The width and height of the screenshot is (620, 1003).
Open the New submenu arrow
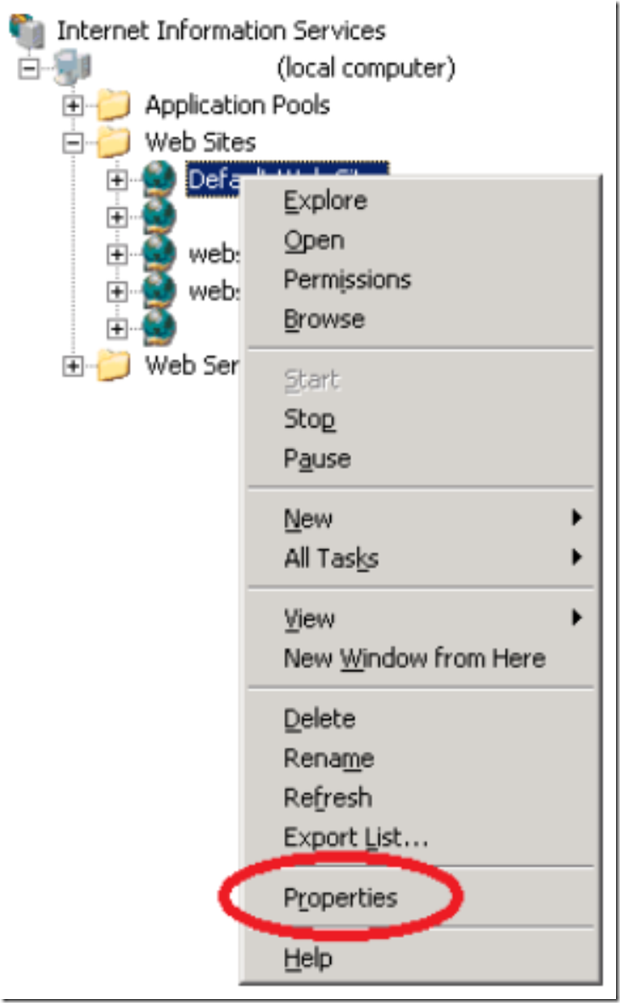tap(576, 519)
